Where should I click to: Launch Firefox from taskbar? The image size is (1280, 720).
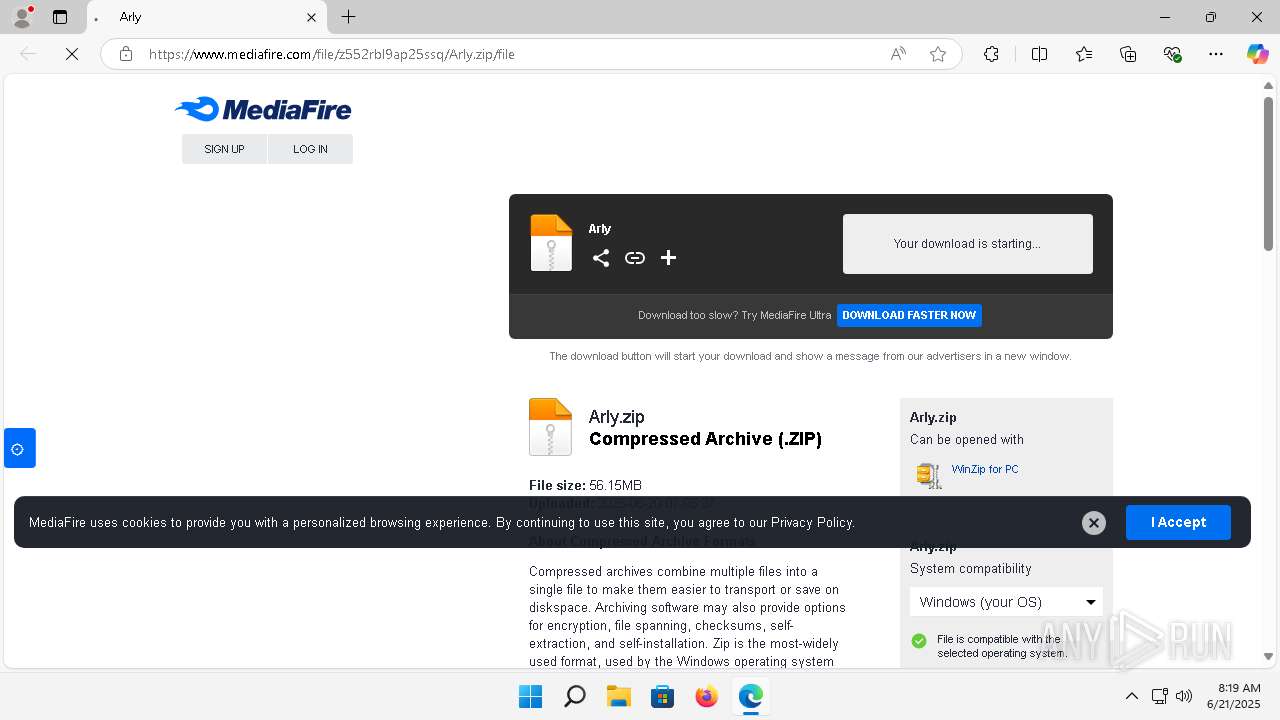pos(706,696)
